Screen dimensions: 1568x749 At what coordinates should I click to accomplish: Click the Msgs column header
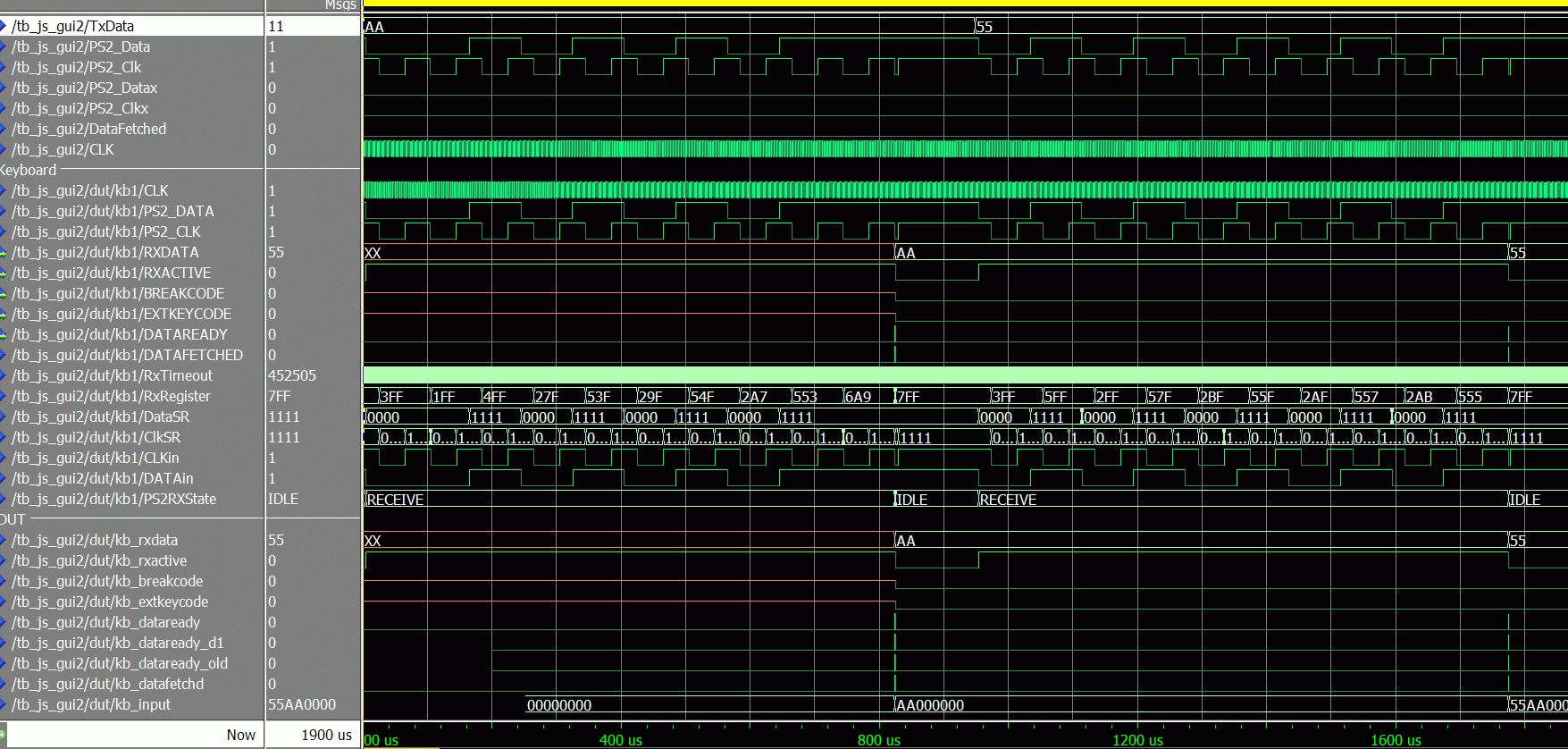pyautogui.click(x=340, y=5)
